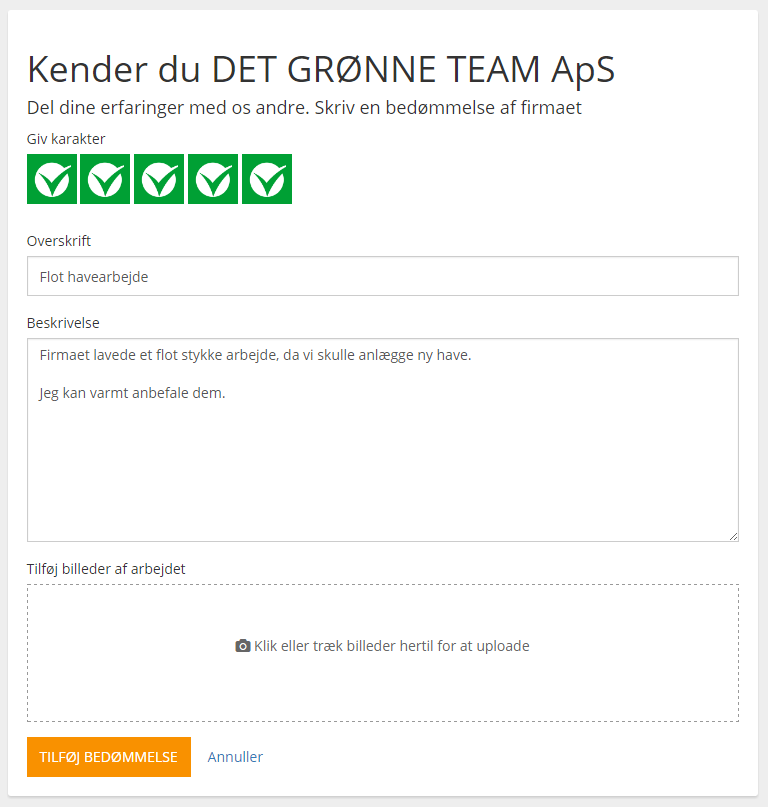Cancel the review via the Annuller link
Image resolution: width=768 pixels, height=807 pixels.
235,757
